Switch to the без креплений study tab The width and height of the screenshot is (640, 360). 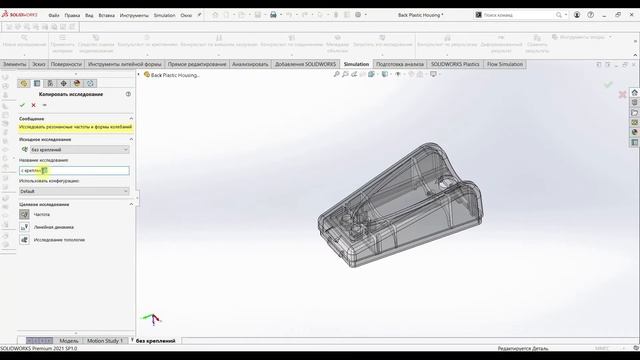click(156, 340)
